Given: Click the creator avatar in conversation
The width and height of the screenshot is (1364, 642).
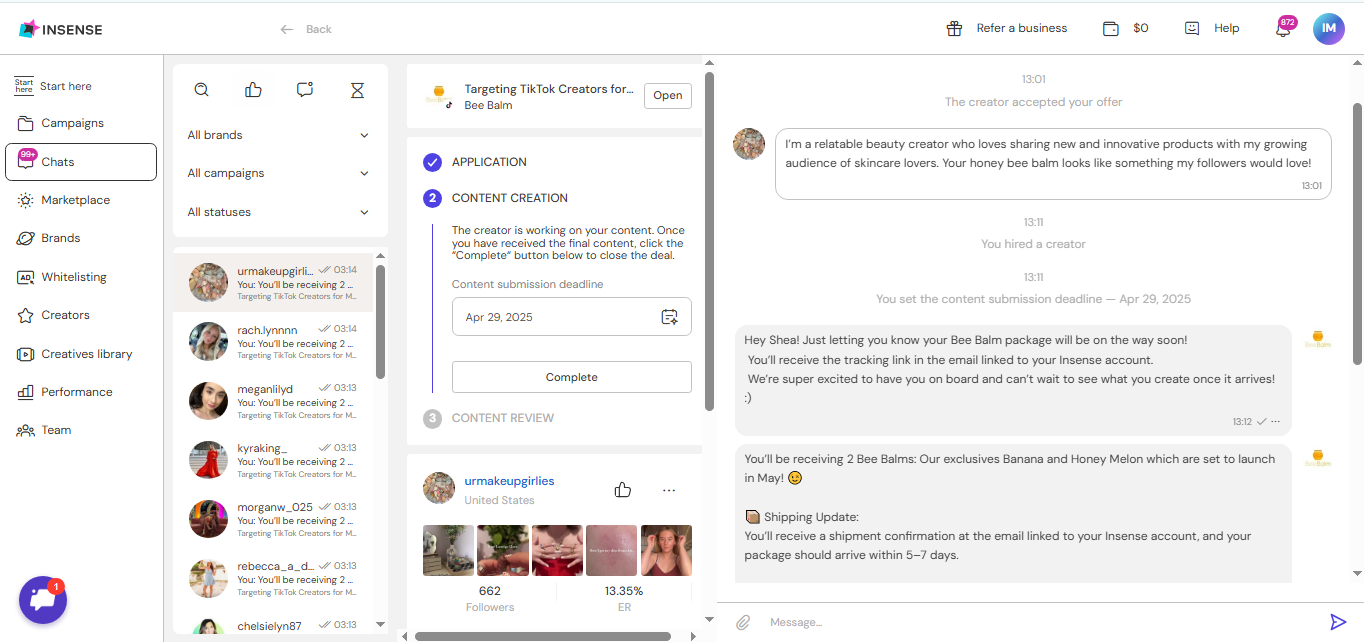Looking at the screenshot, I should [749, 144].
